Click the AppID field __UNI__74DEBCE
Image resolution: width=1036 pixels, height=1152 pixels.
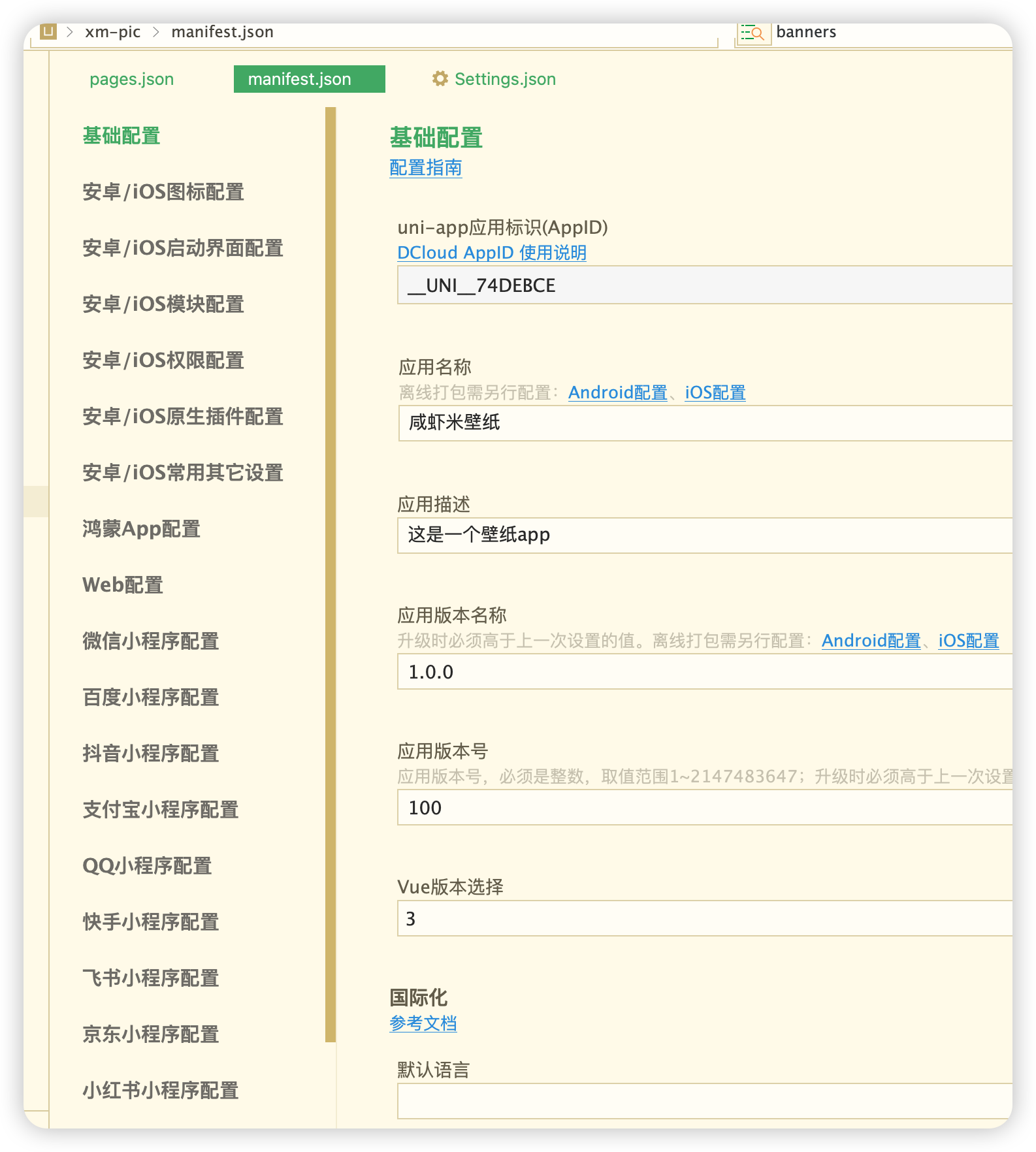705,285
